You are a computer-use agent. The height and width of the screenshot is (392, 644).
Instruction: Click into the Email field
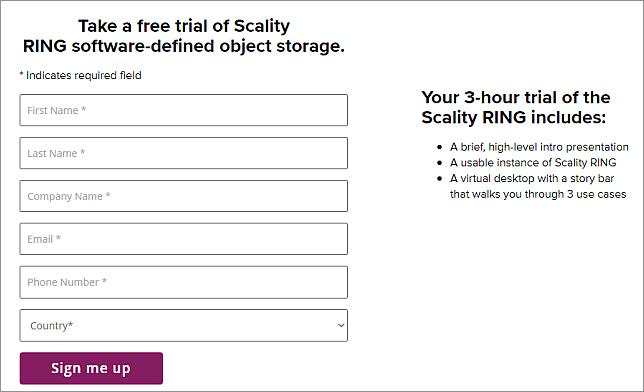click(184, 239)
